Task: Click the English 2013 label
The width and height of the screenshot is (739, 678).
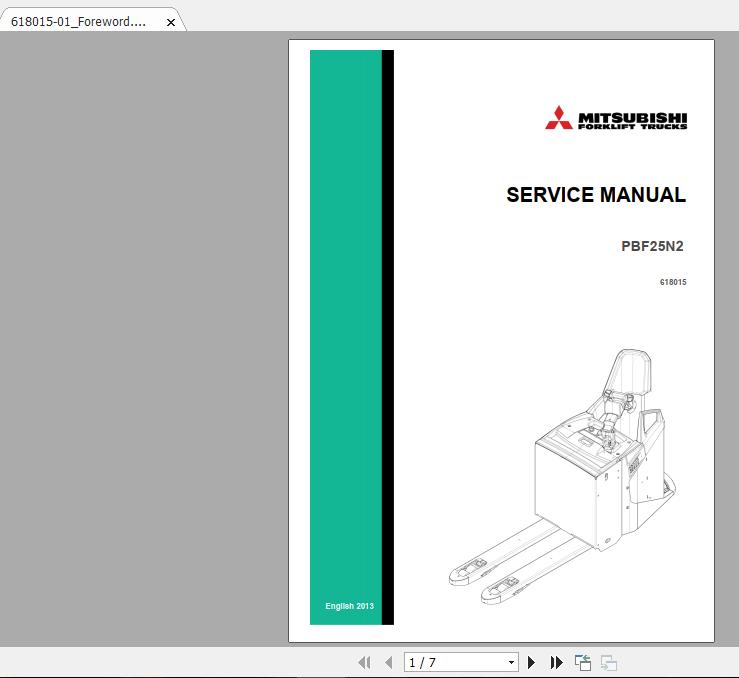Action: click(349, 606)
